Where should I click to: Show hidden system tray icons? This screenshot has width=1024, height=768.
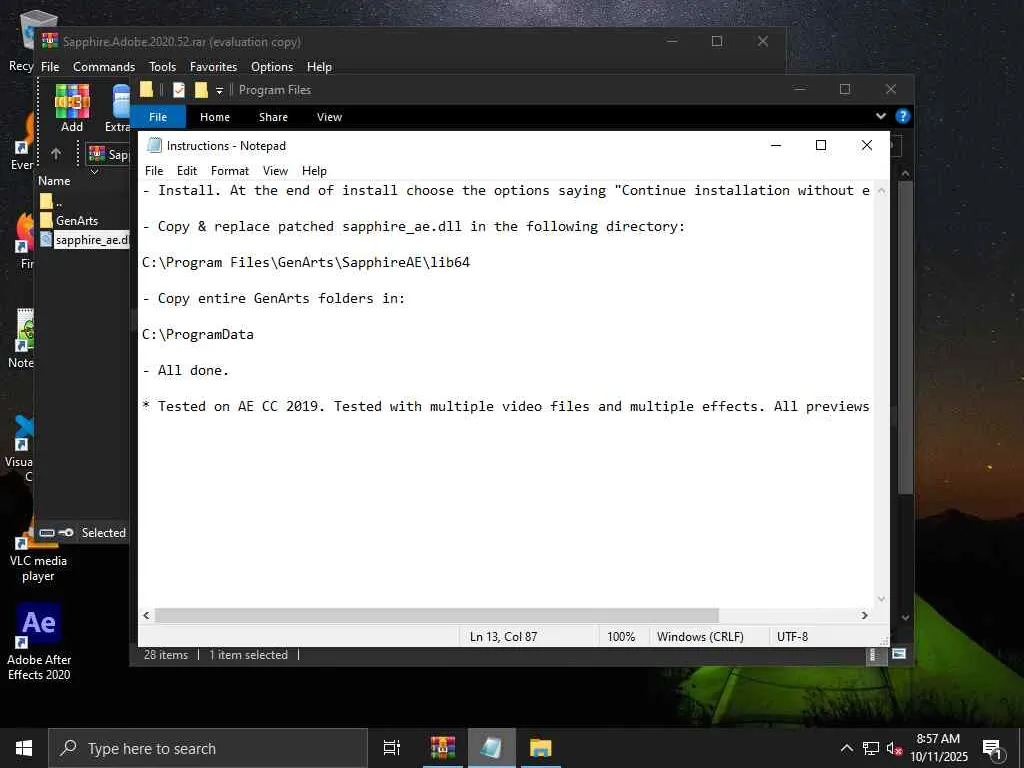click(846, 748)
